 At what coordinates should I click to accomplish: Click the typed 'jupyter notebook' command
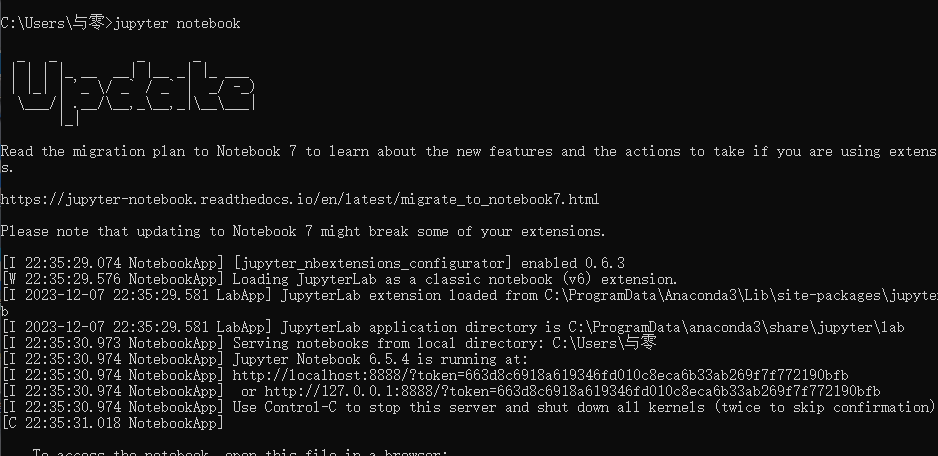[x=176, y=23]
